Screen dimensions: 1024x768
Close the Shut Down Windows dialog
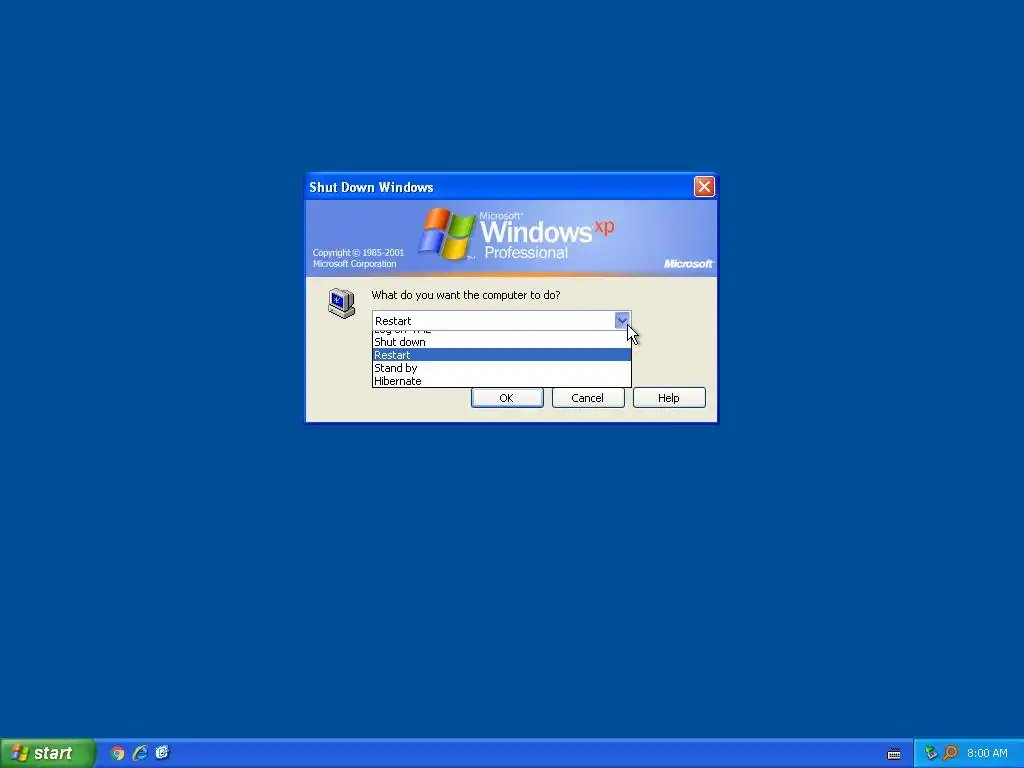tap(704, 187)
